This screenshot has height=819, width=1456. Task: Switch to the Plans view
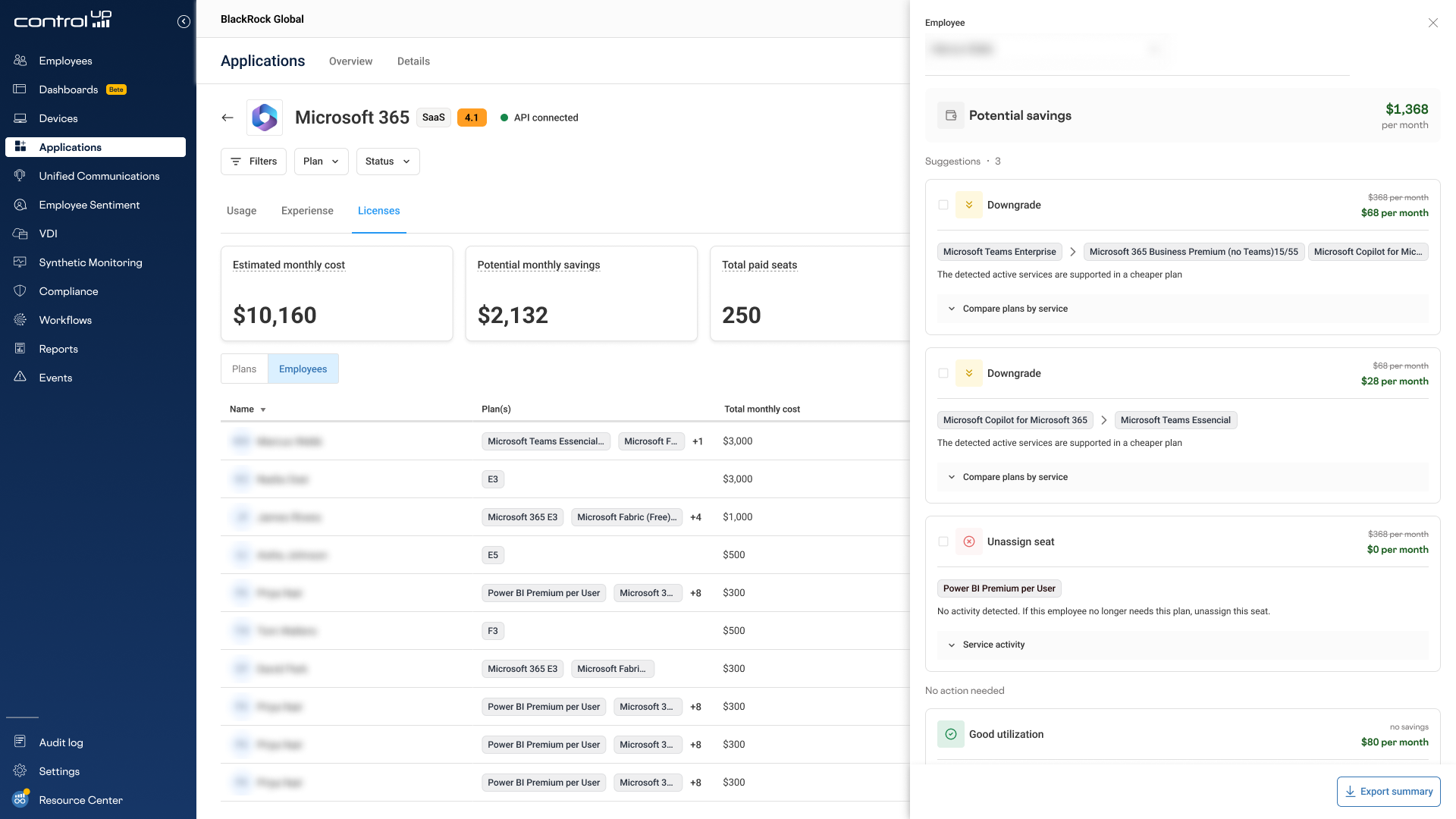[244, 369]
